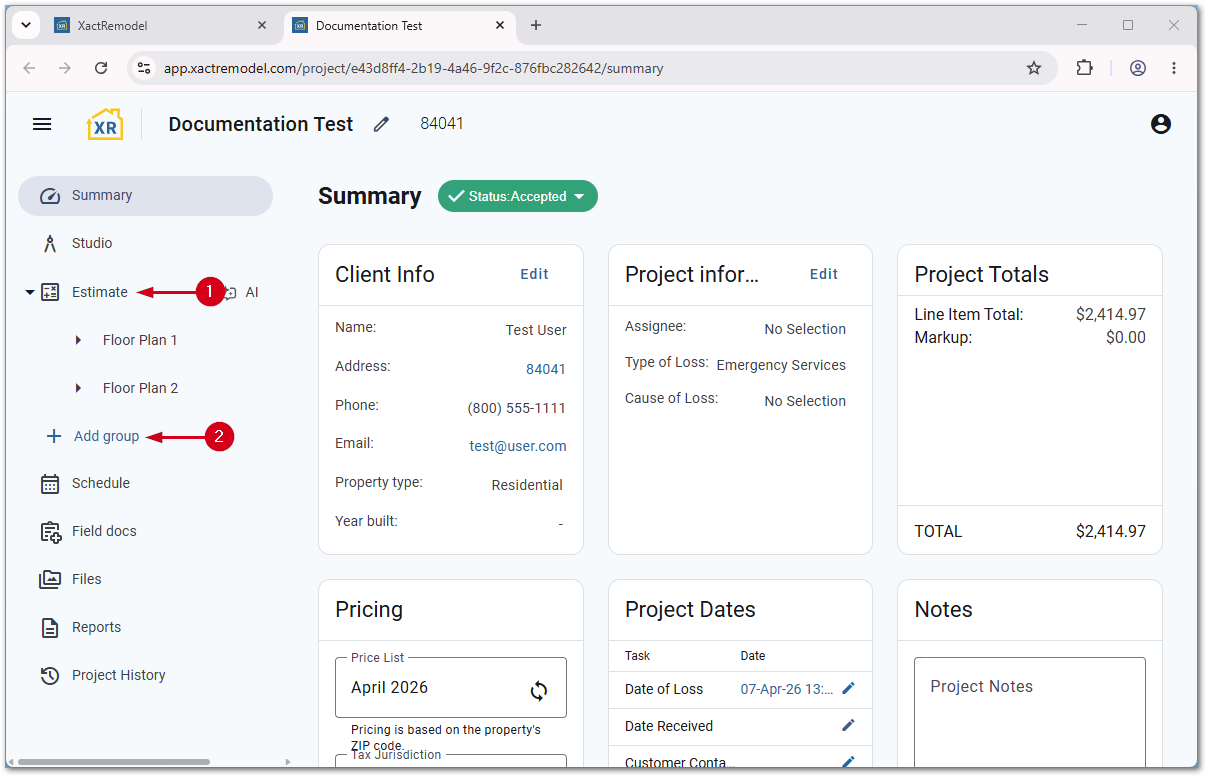Edit project name with pencil icon

pyautogui.click(x=381, y=124)
